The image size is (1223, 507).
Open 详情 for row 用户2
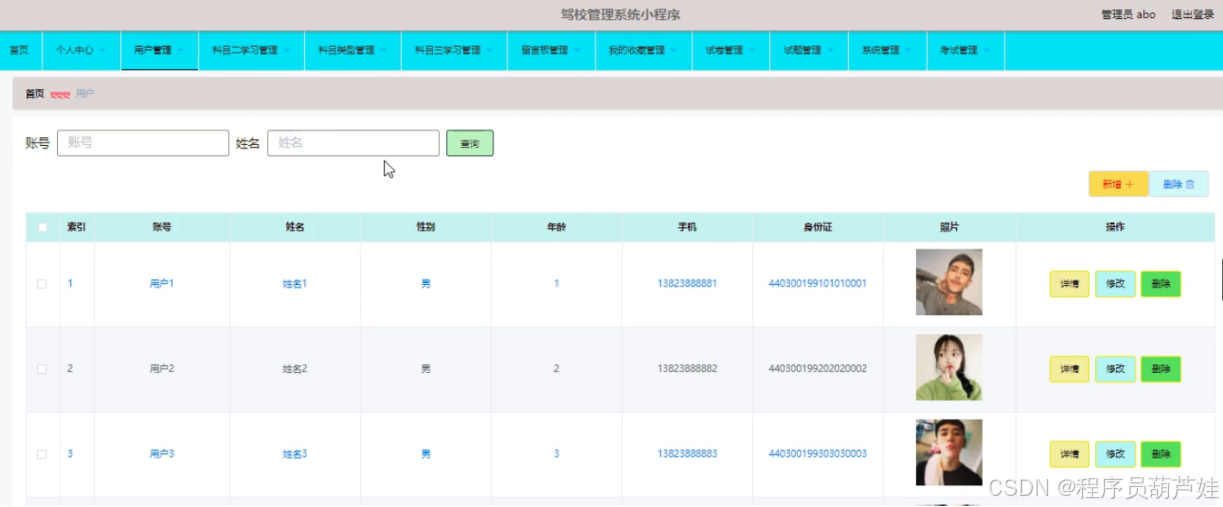(x=1069, y=369)
